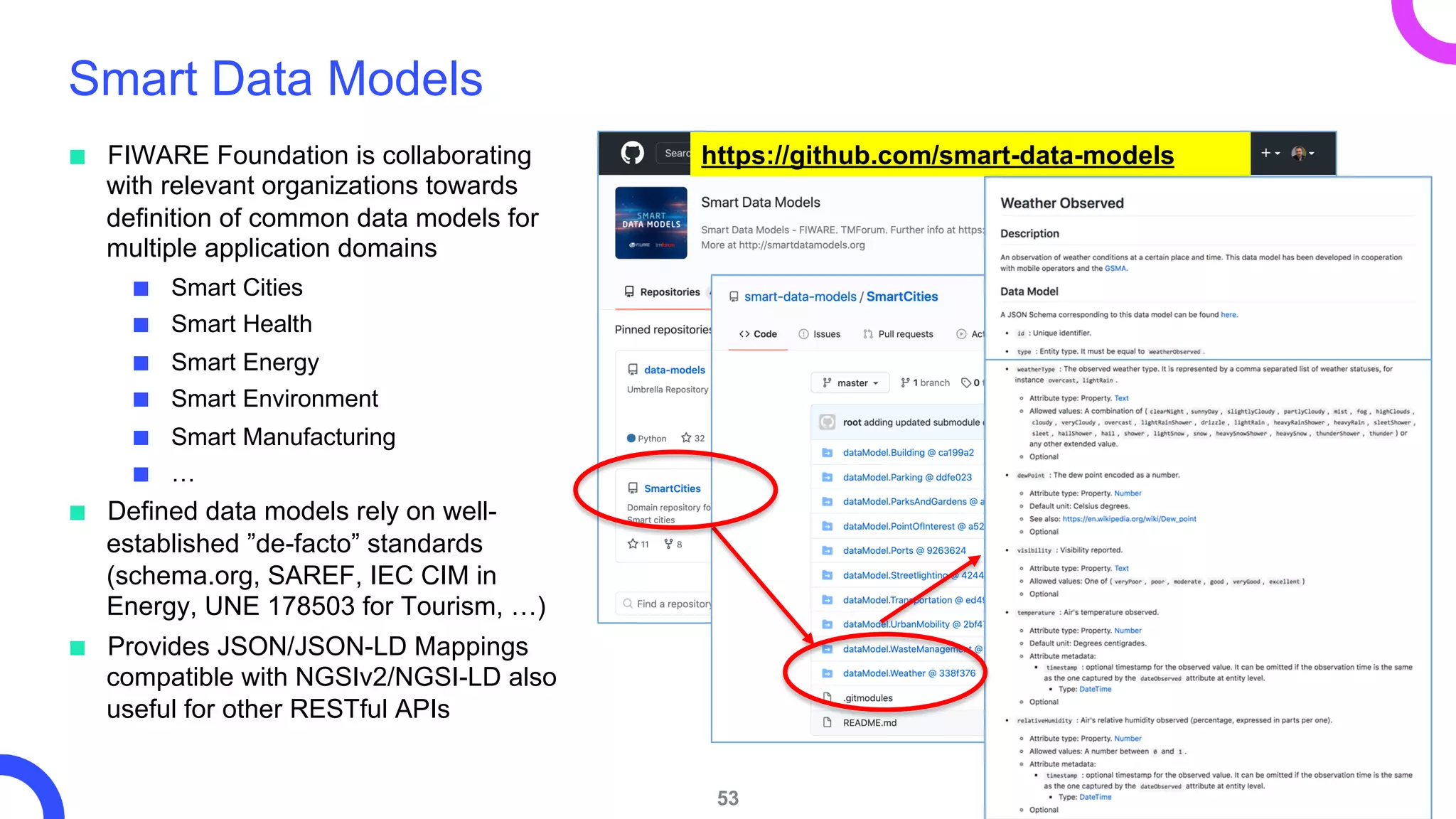Select the Pull requests tab
Image resolution: width=1456 pixels, height=819 pixels.
pyautogui.click(x=898, y=334)
